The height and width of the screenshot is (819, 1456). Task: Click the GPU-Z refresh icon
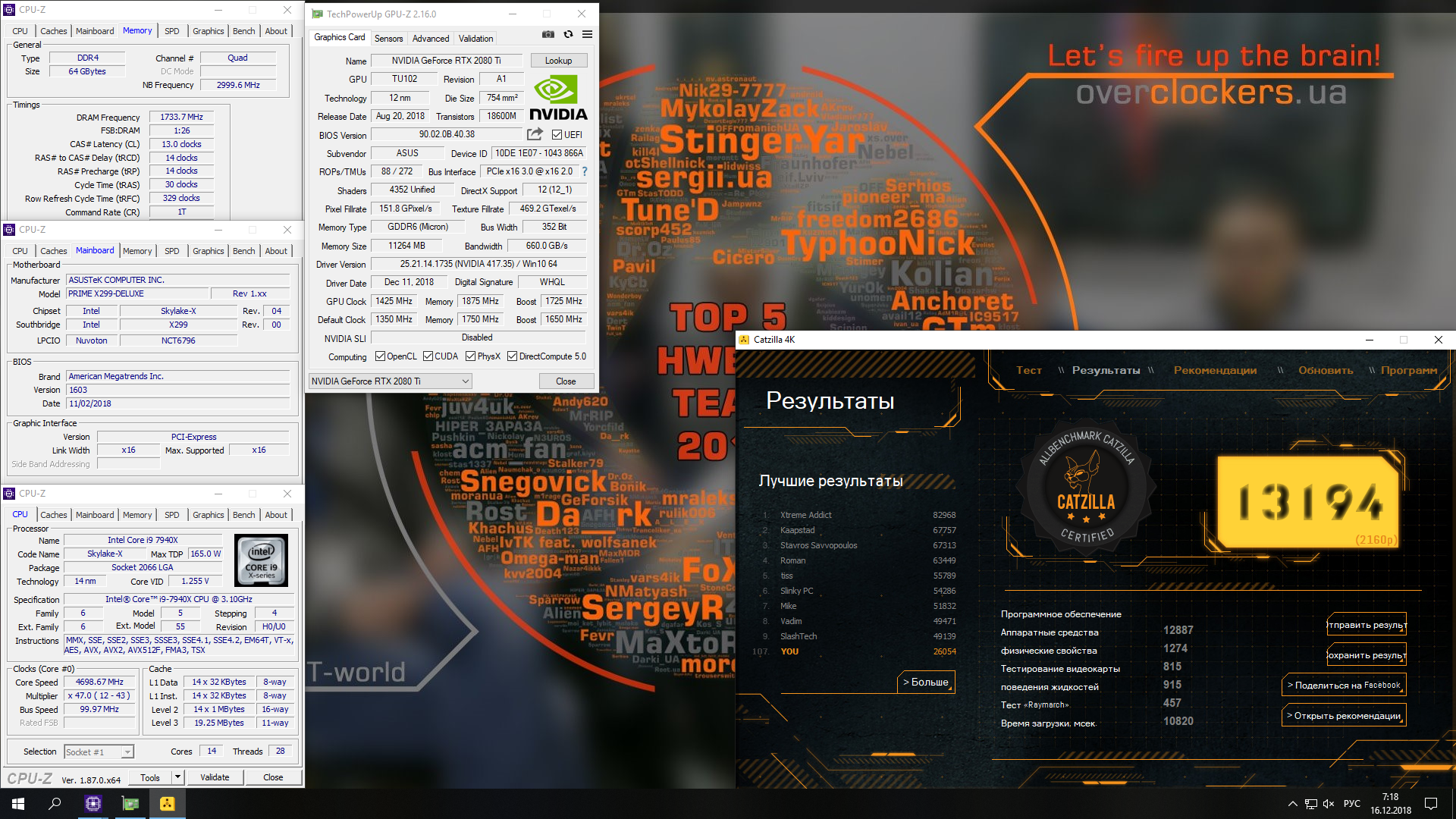click(x=568, y=34)
